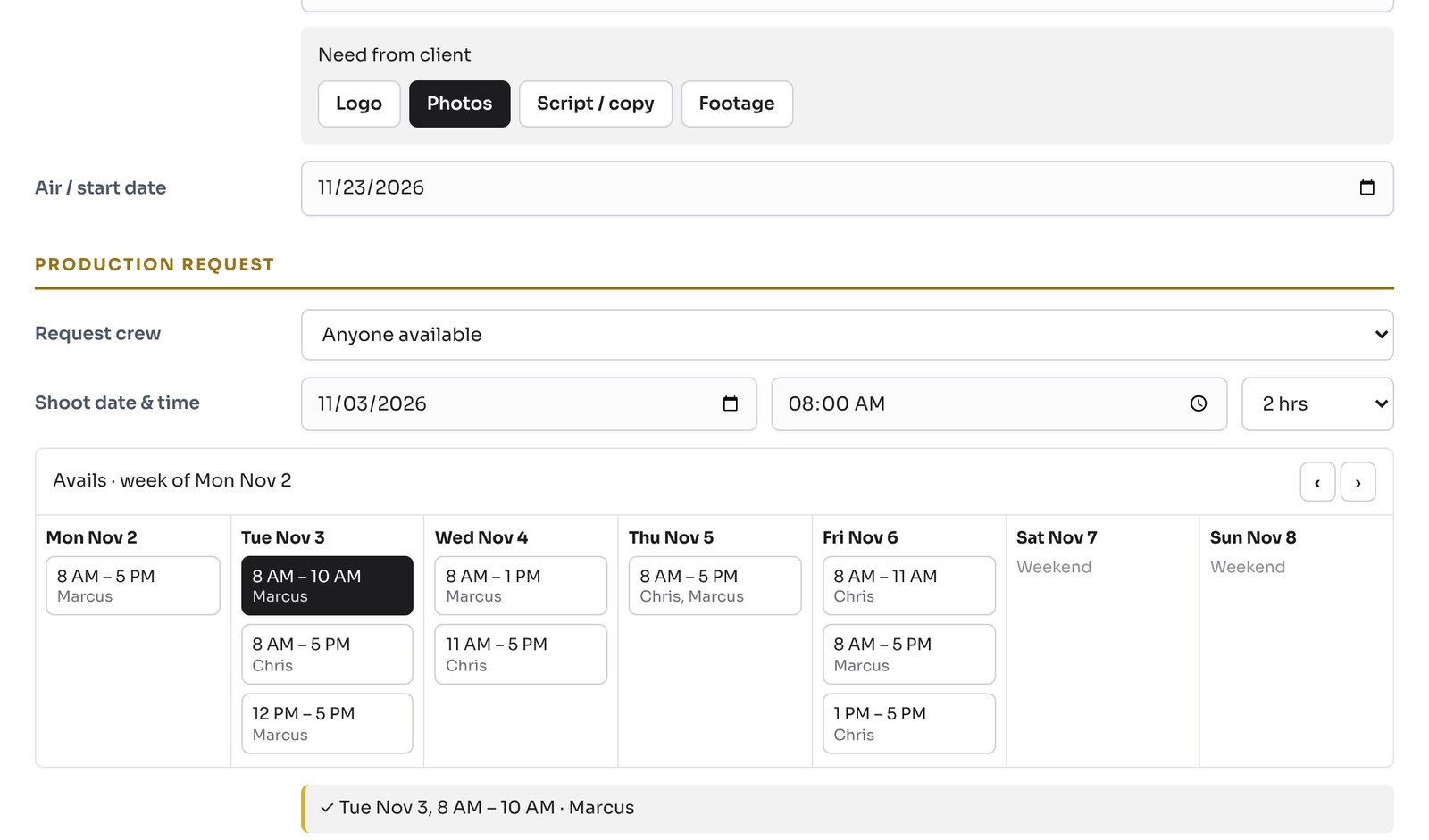This screenshot has width=1429, height=840.
Task: Open the Air / start date calendar picker
Action: (x=1366, y=187)
